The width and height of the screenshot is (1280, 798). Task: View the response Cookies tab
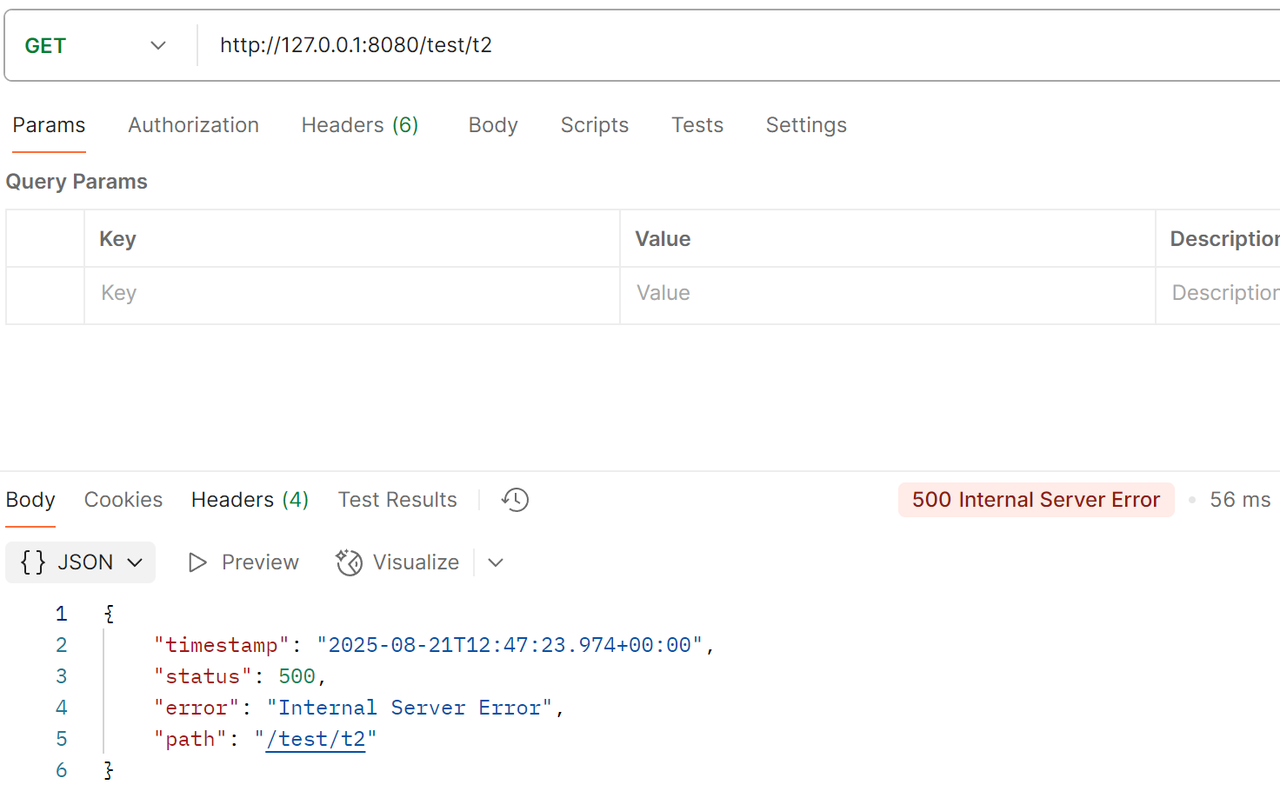pyautogui.click(x=123, y=500)
